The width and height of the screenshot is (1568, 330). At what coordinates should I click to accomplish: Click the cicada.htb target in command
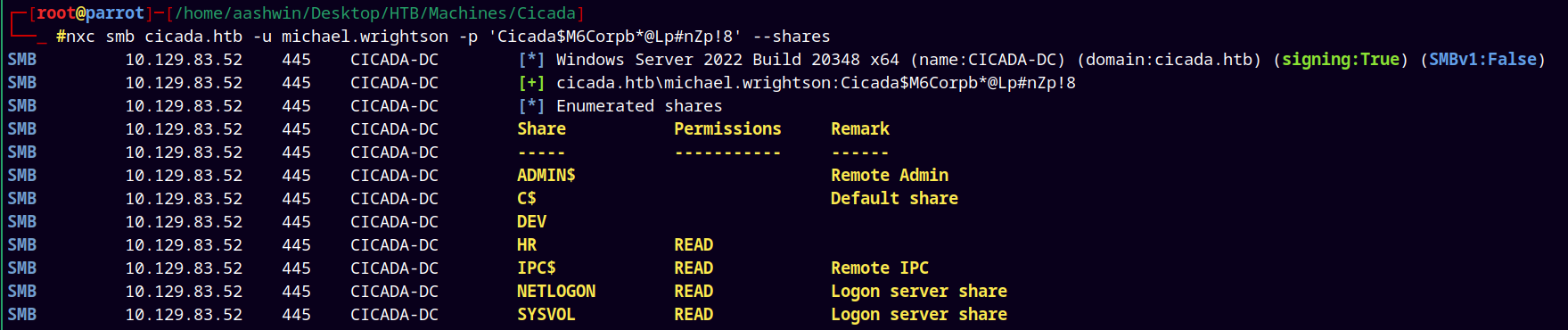point(193,37)
